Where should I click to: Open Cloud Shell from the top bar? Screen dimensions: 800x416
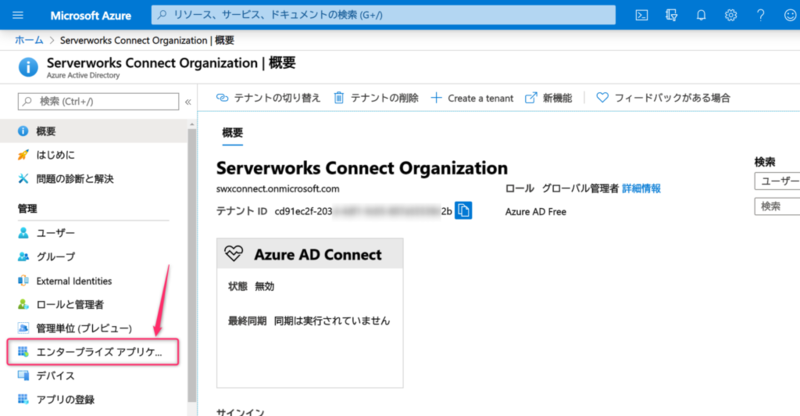click(x=642, y=15)
